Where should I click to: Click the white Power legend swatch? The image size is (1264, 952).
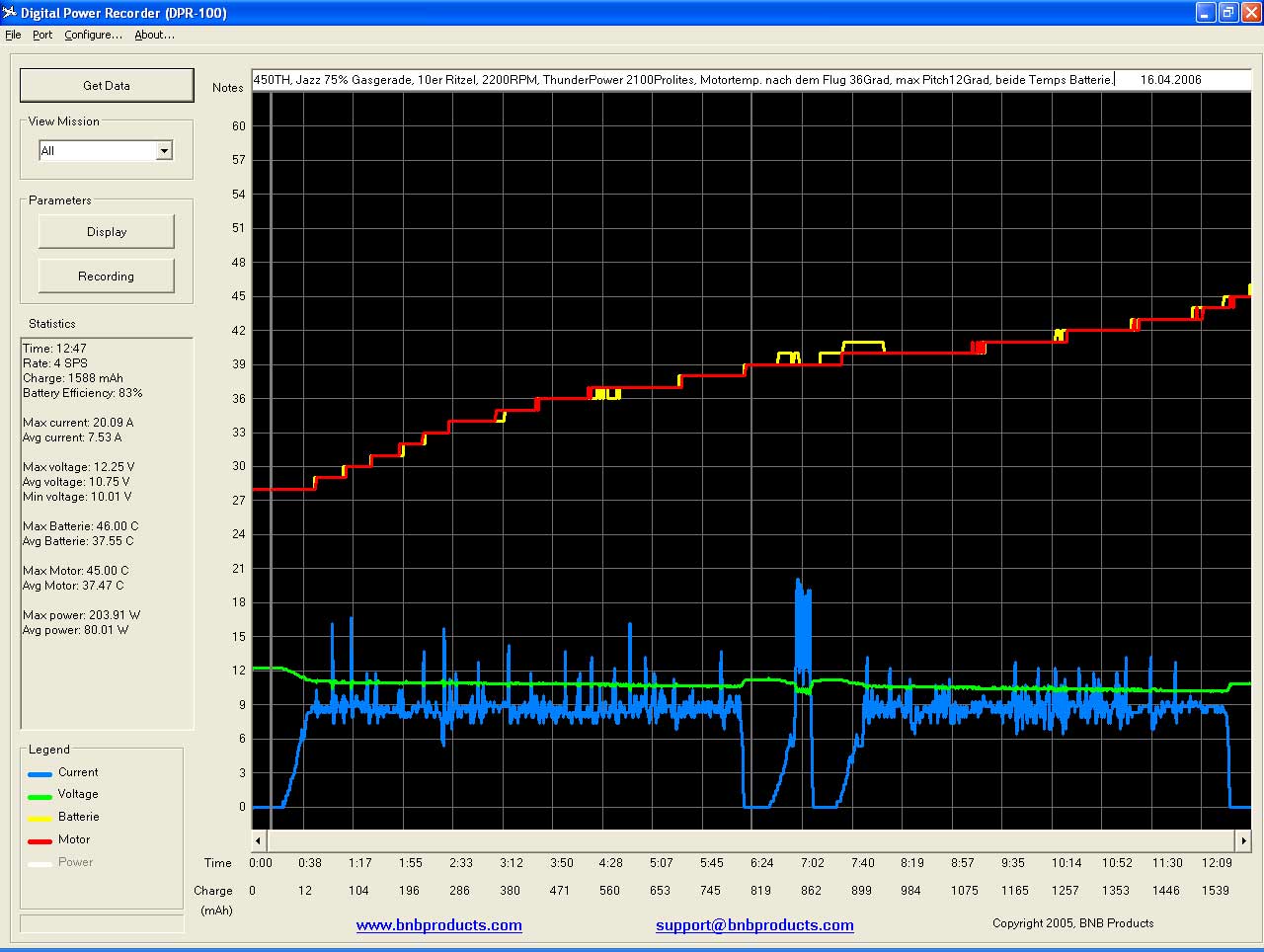[39, 864]
